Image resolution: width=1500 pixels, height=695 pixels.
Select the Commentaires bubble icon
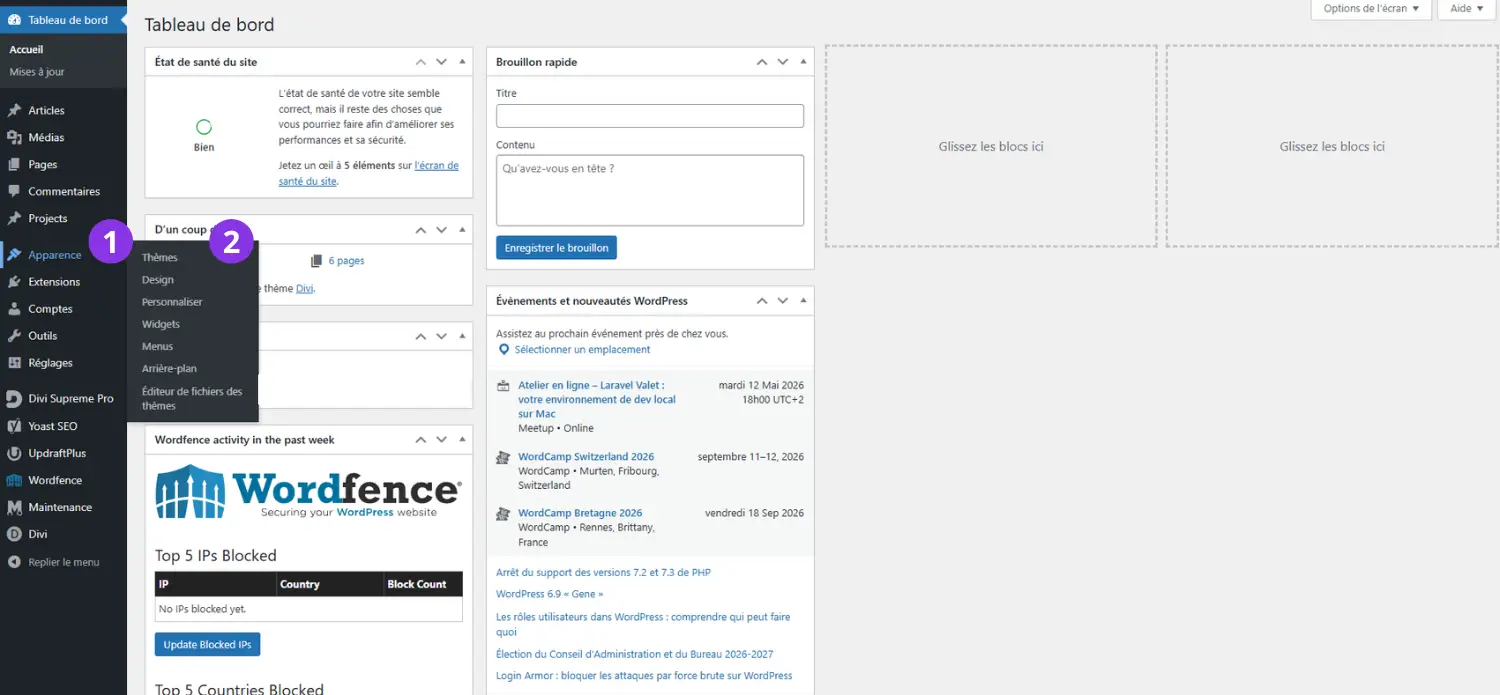point(14,191)
